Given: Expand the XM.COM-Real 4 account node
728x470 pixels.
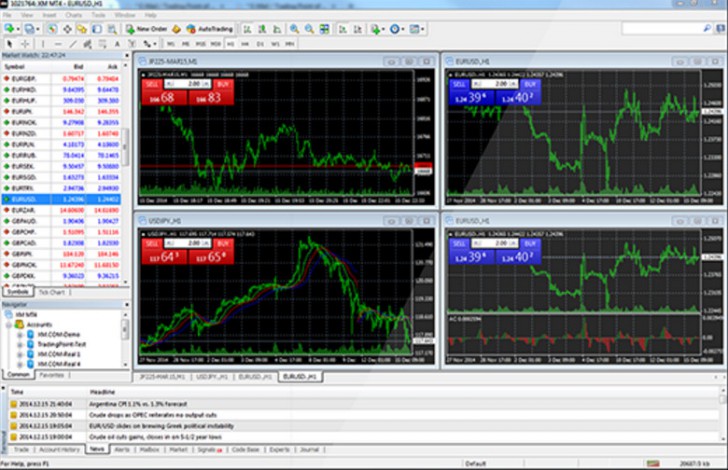Looking at the screenshot, I should coord(20,364).
